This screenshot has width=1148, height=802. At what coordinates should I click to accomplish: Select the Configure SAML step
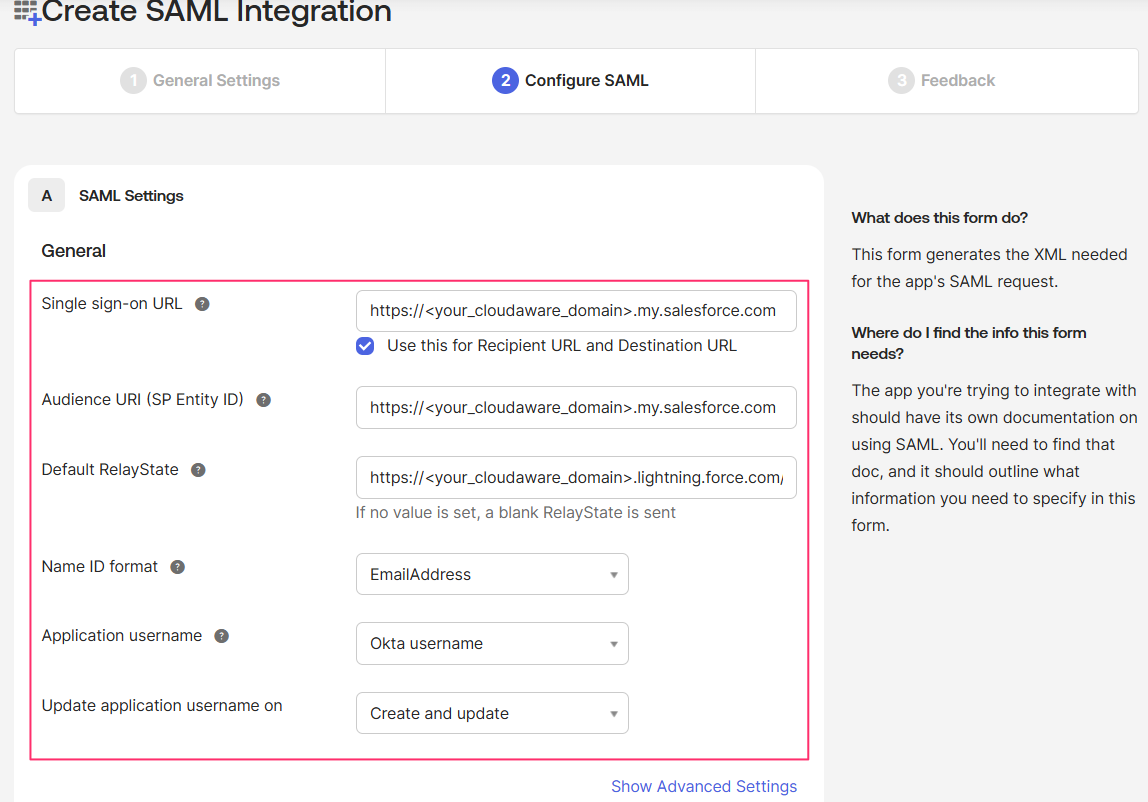(570, 80)
